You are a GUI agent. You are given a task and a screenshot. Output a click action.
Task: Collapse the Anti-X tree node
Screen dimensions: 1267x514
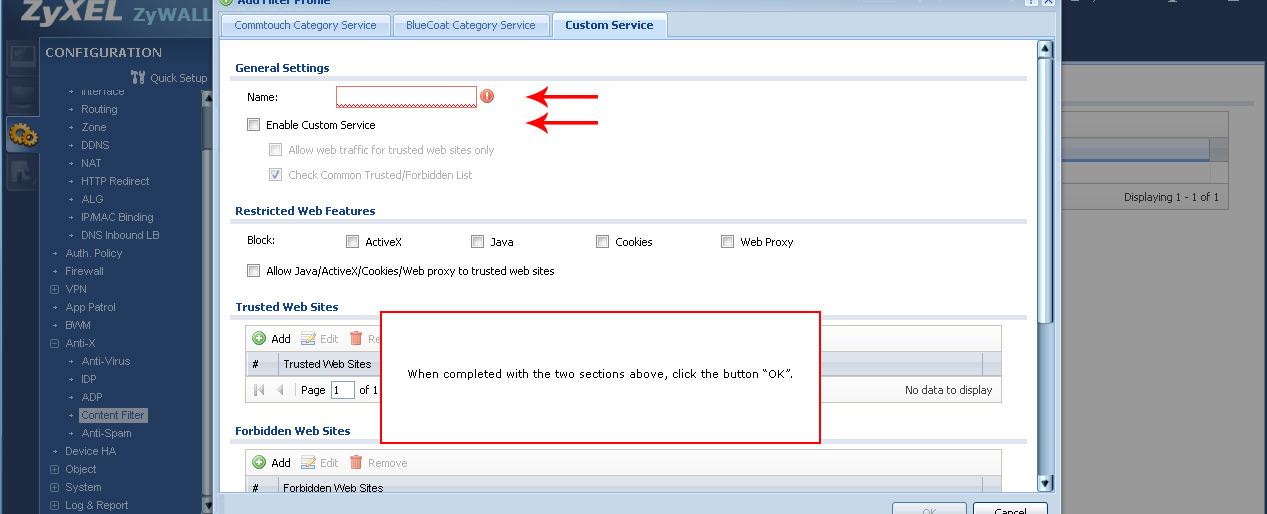pos(55,343)
